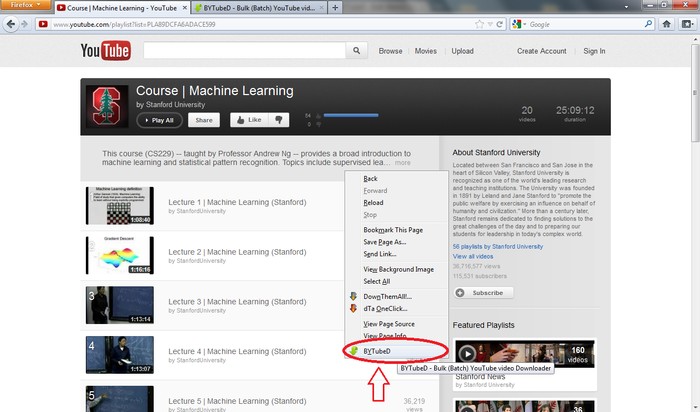Expand course description with more link
Viewport: 700px width, 412px height.
(402, 163)
